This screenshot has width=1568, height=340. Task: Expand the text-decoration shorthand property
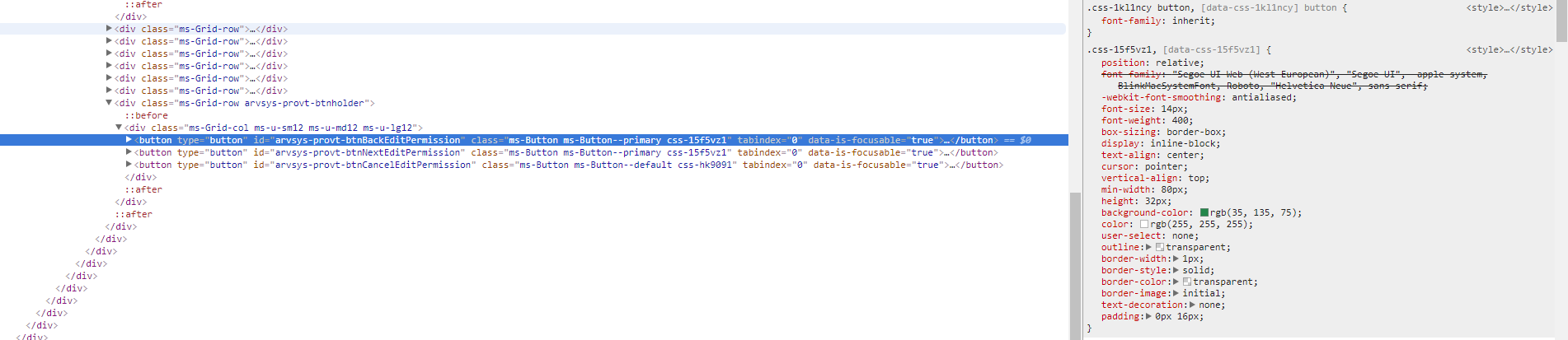[x=1192, y=305]
